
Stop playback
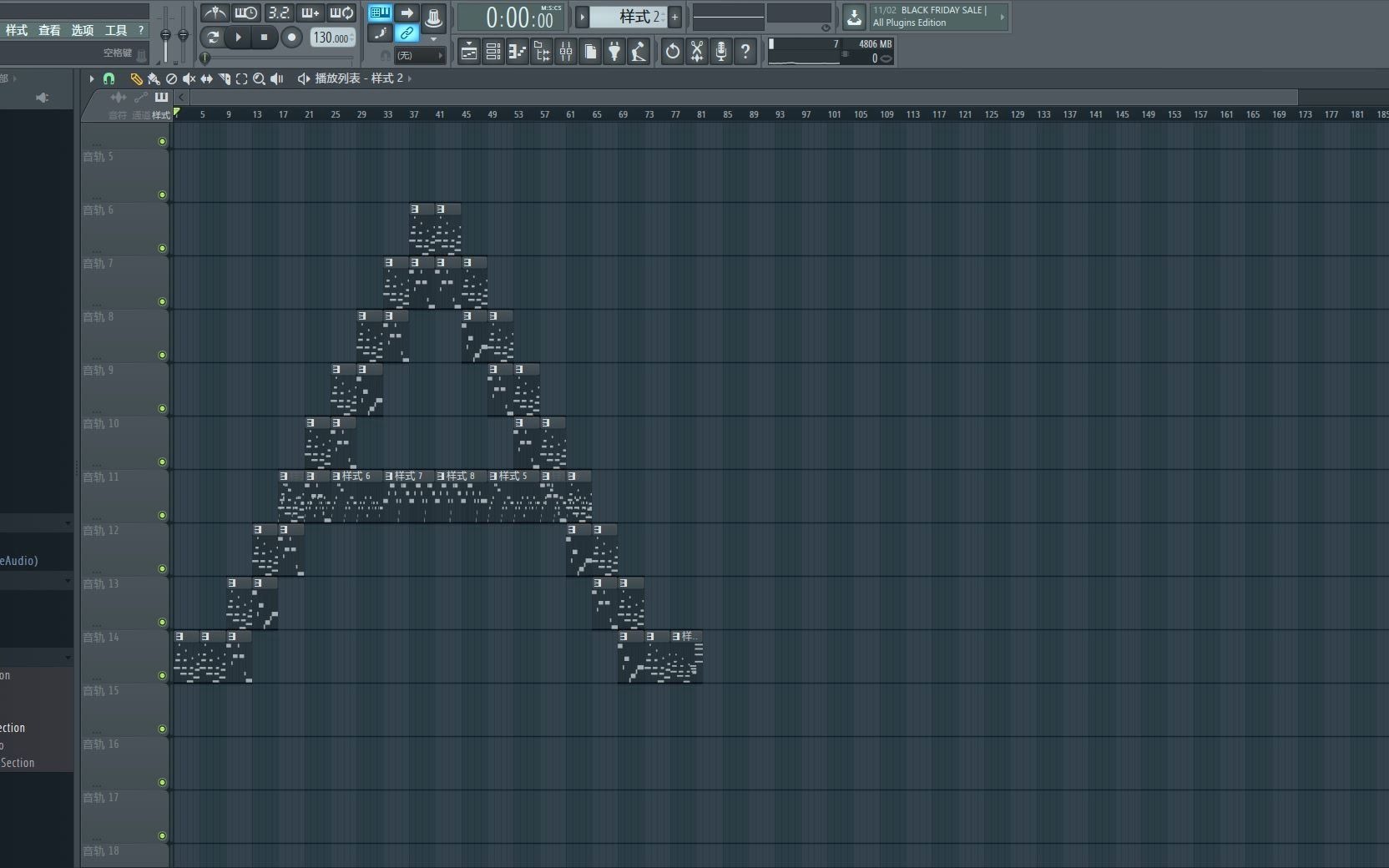click(264, 37)
